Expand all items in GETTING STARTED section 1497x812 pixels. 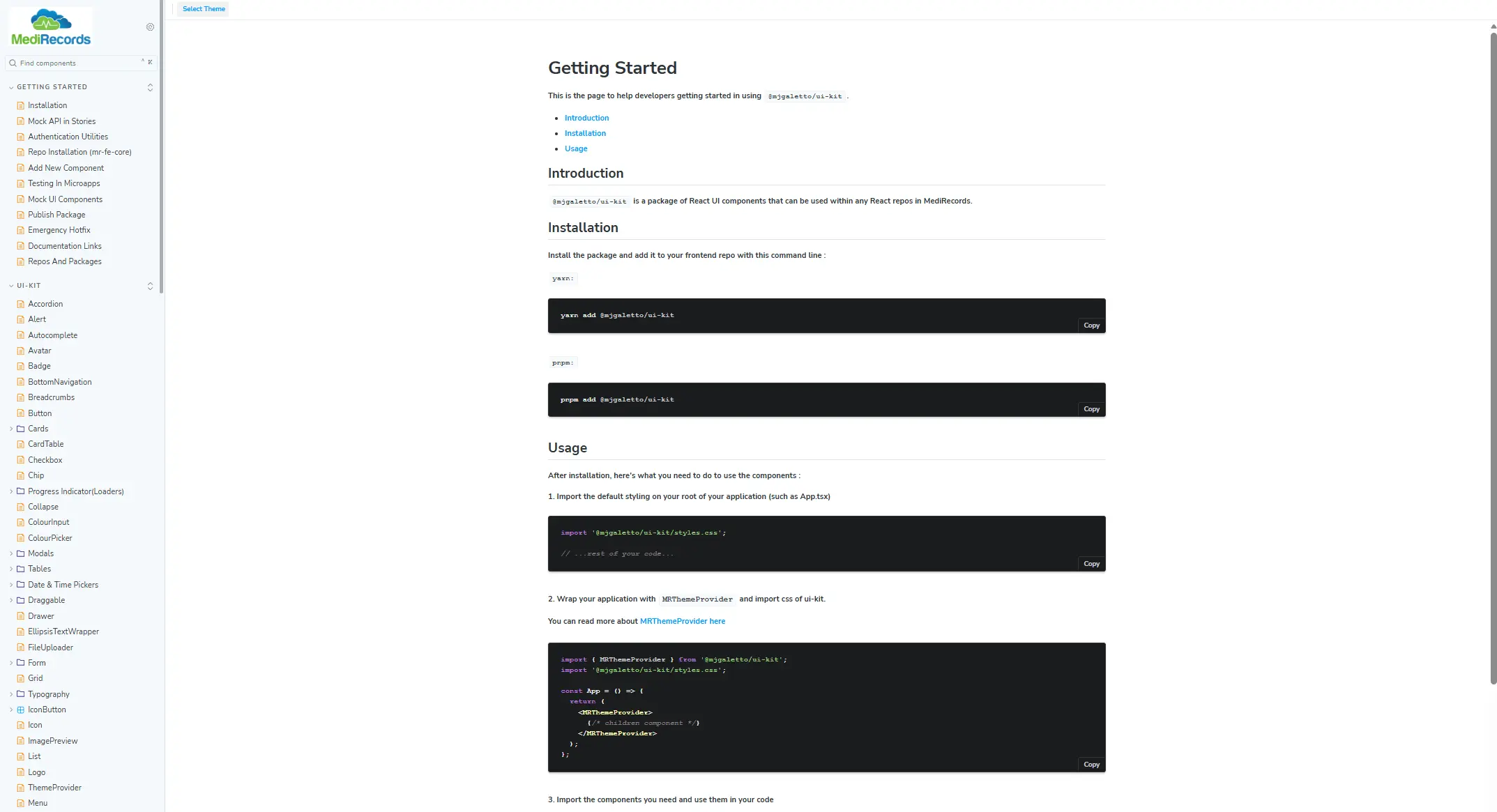(x=150, y=87)
